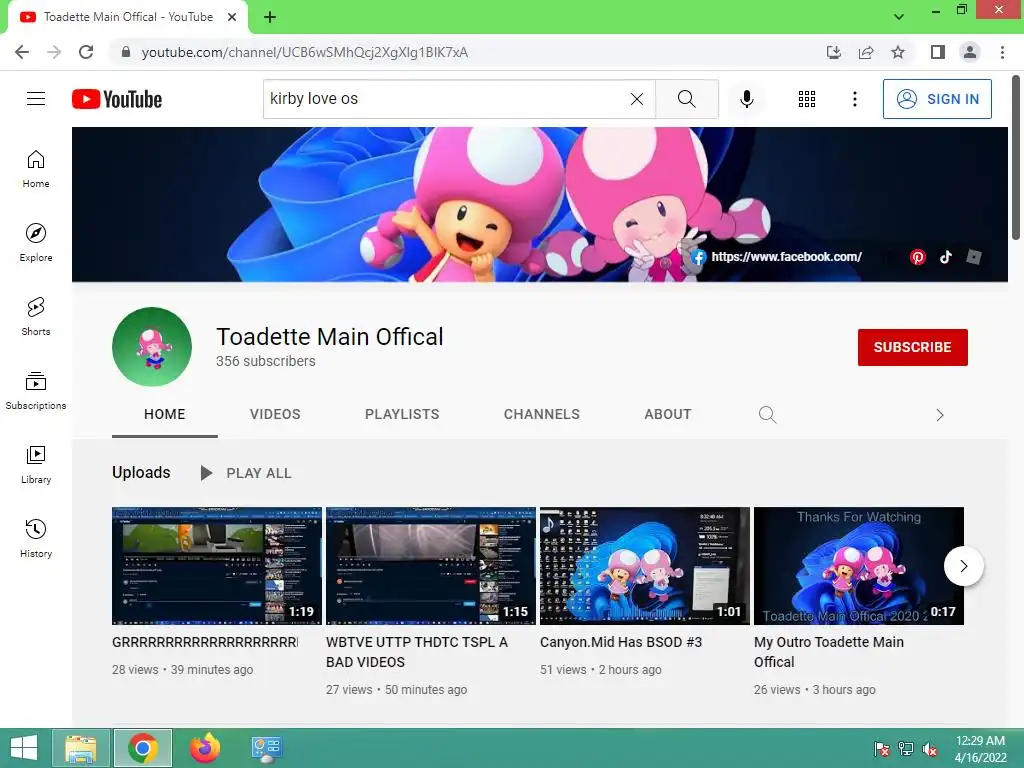Open the Windows Start button
The height and width of the screenshot is (768, 1024).
pos(24,748)
